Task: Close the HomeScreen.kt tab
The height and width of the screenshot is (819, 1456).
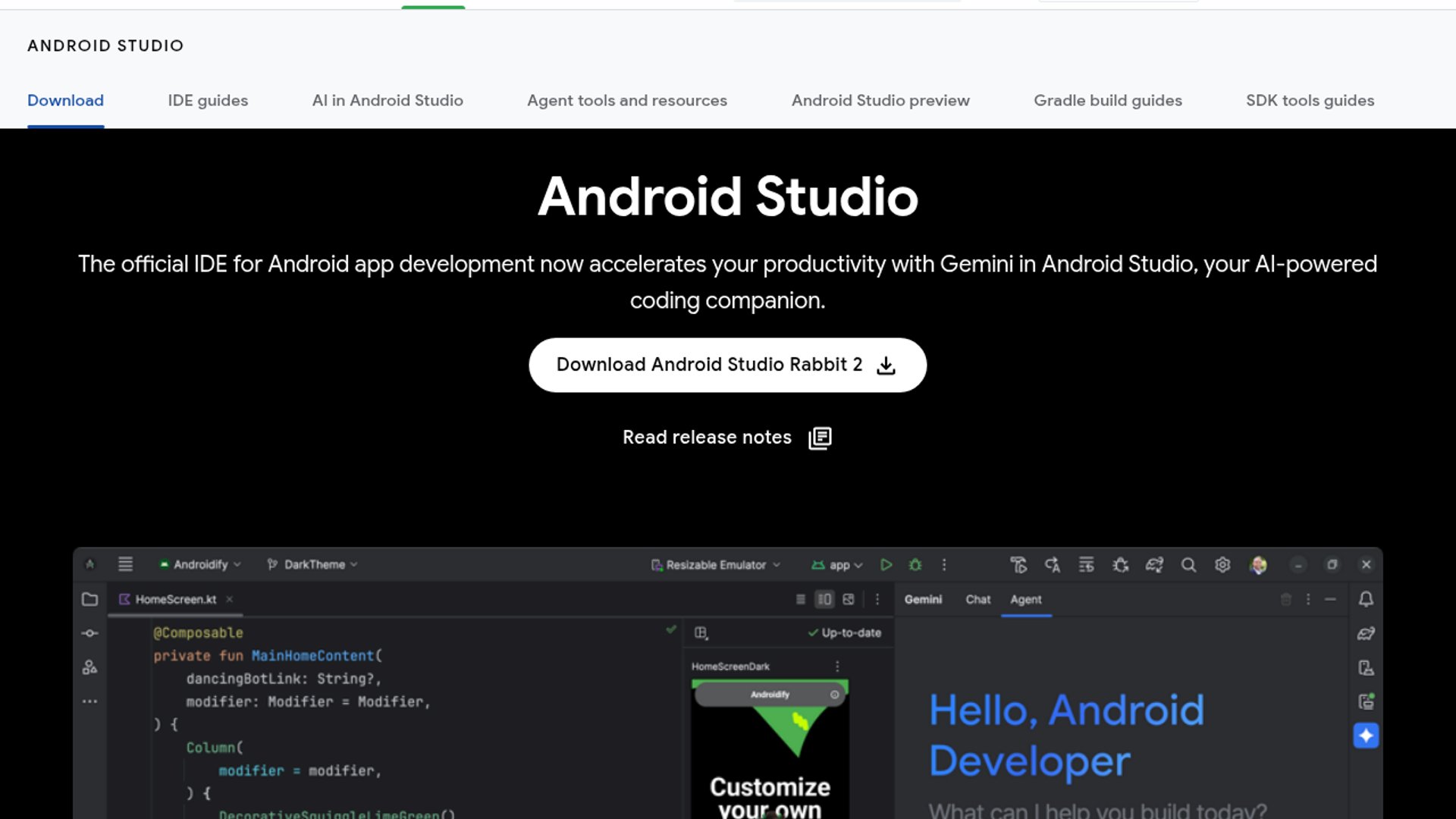Action: (229, 599)
